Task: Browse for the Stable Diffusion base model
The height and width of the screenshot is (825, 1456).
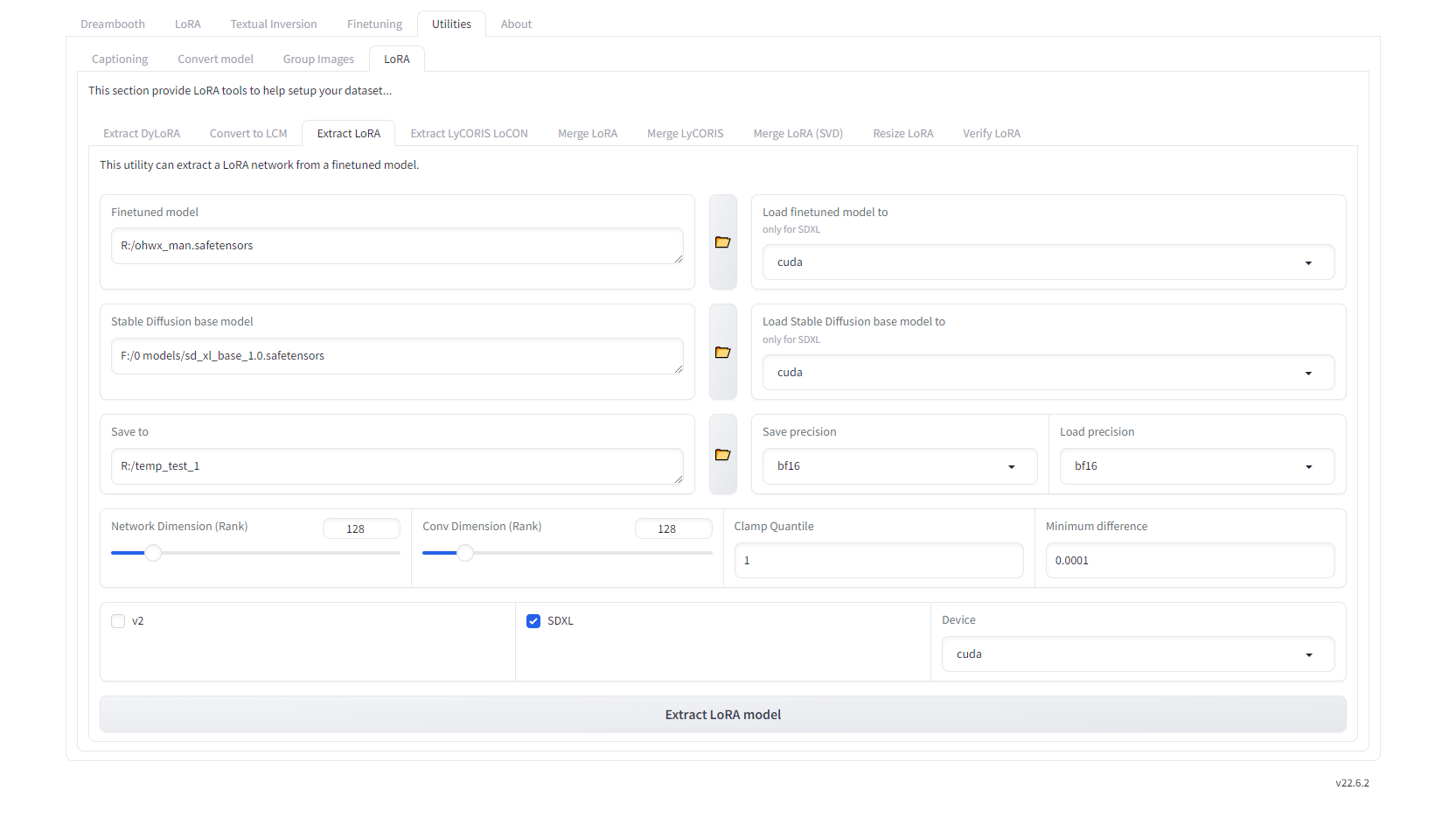Action: 722,353
